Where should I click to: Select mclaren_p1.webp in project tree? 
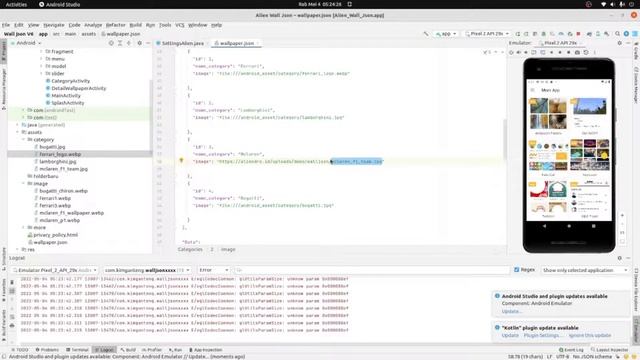pos(60,220)
